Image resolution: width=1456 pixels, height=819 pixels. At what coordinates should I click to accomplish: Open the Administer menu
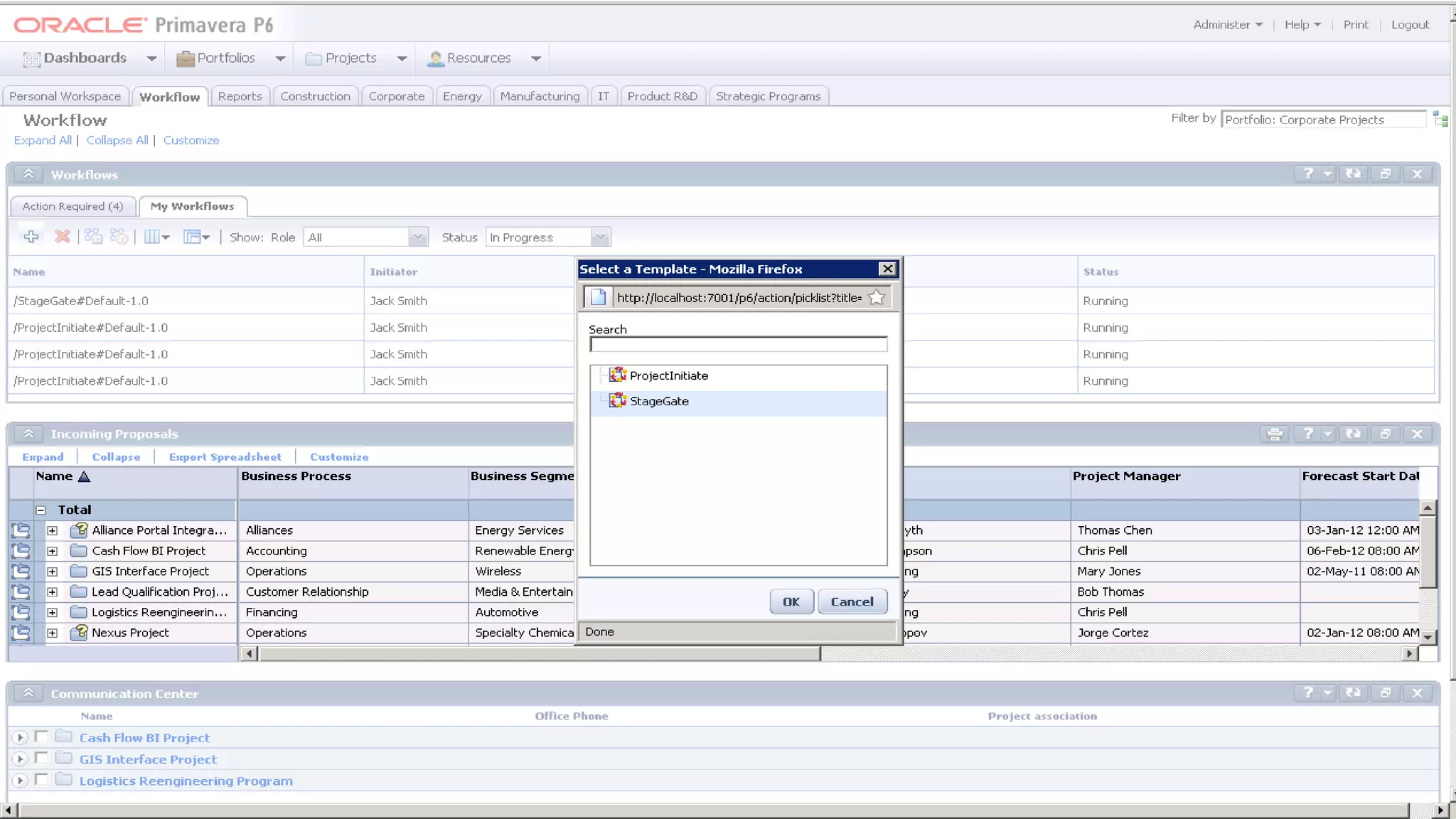coord(1228,24)
